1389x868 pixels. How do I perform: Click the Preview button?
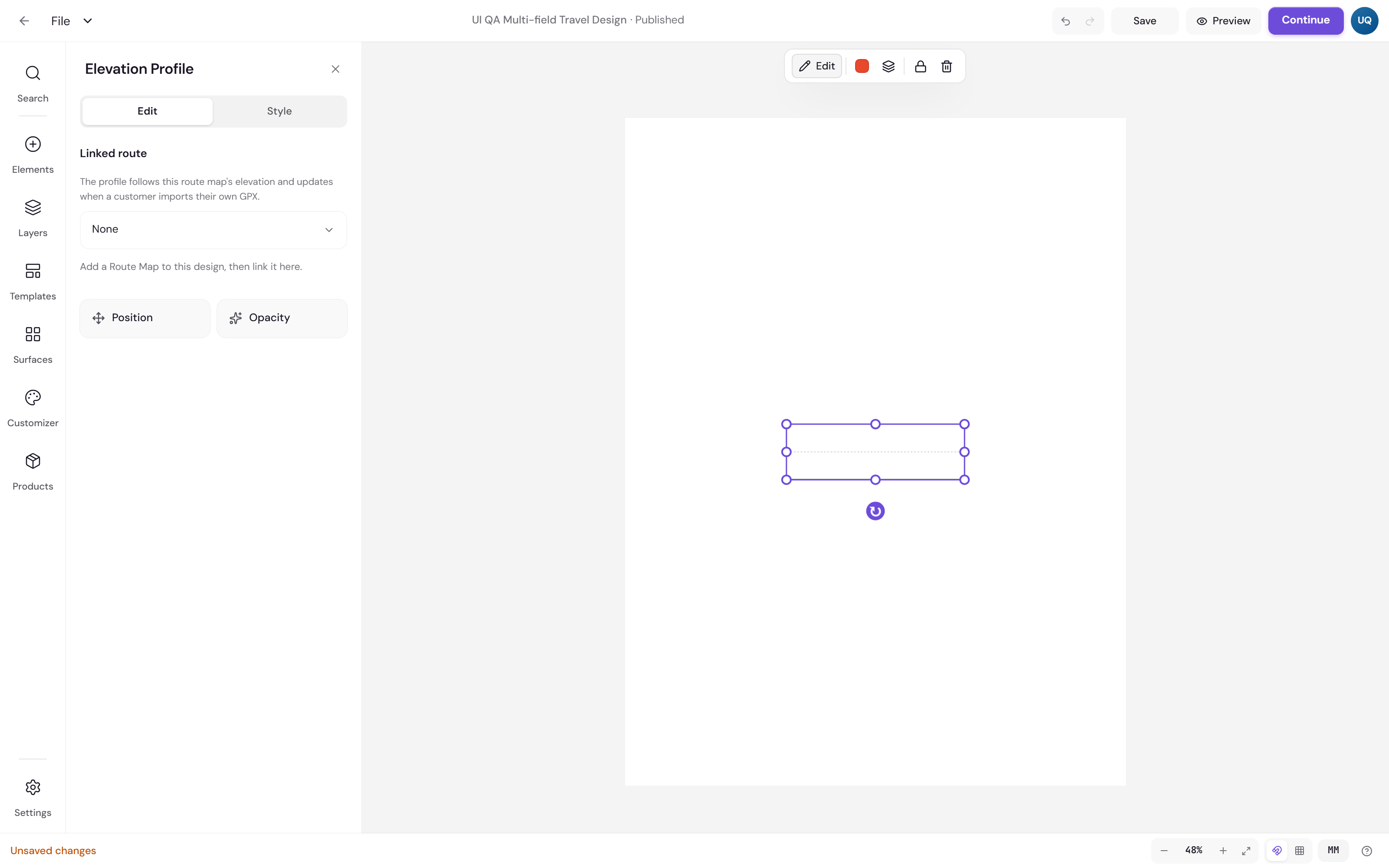[x=1223, y=21]
